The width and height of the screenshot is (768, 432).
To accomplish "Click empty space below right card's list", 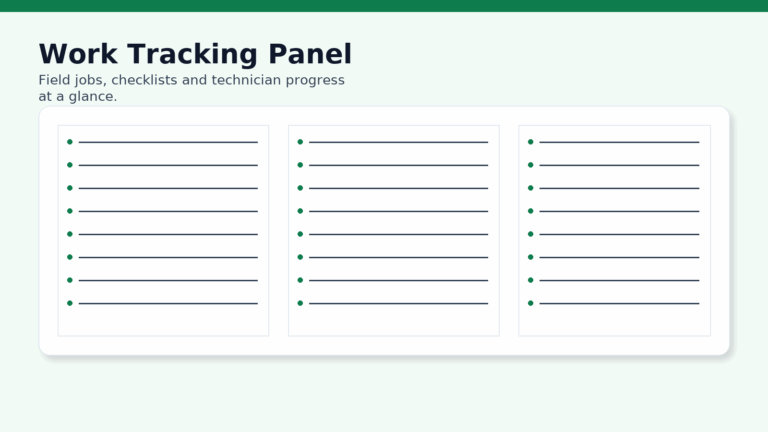I will click(x=614, y=321).
